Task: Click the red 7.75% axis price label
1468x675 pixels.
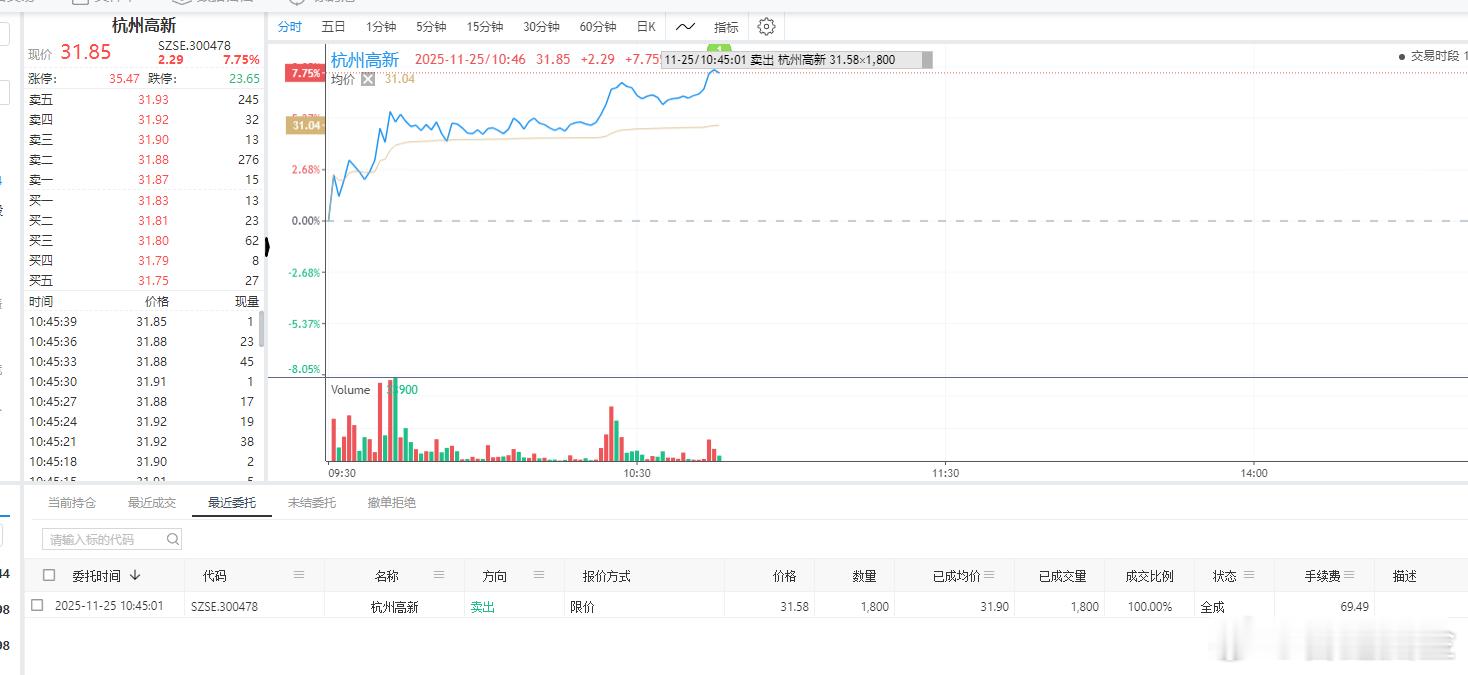Action: tap(304, 73)
